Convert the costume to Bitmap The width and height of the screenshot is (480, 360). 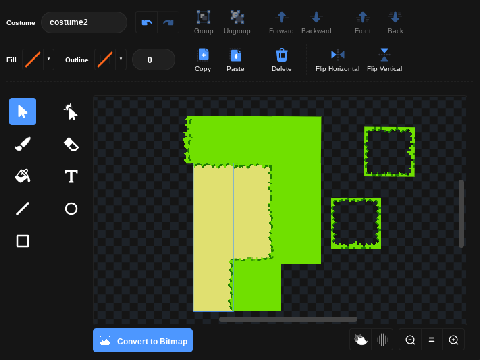pos(143,340)
